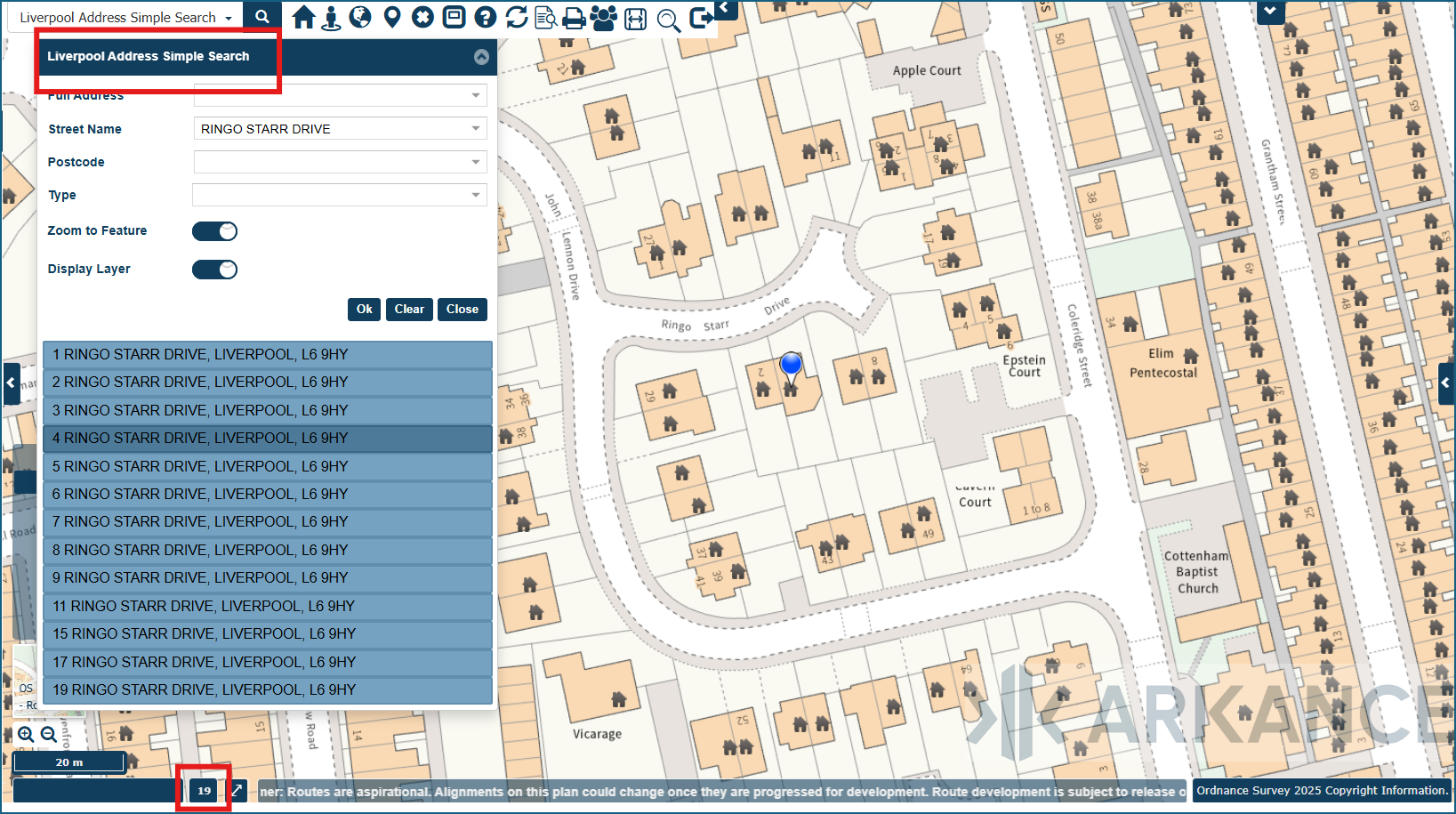Click the Elim Pentecostal map label
This screenshot has height=814, width=1456.
[x=1163, y=363]
